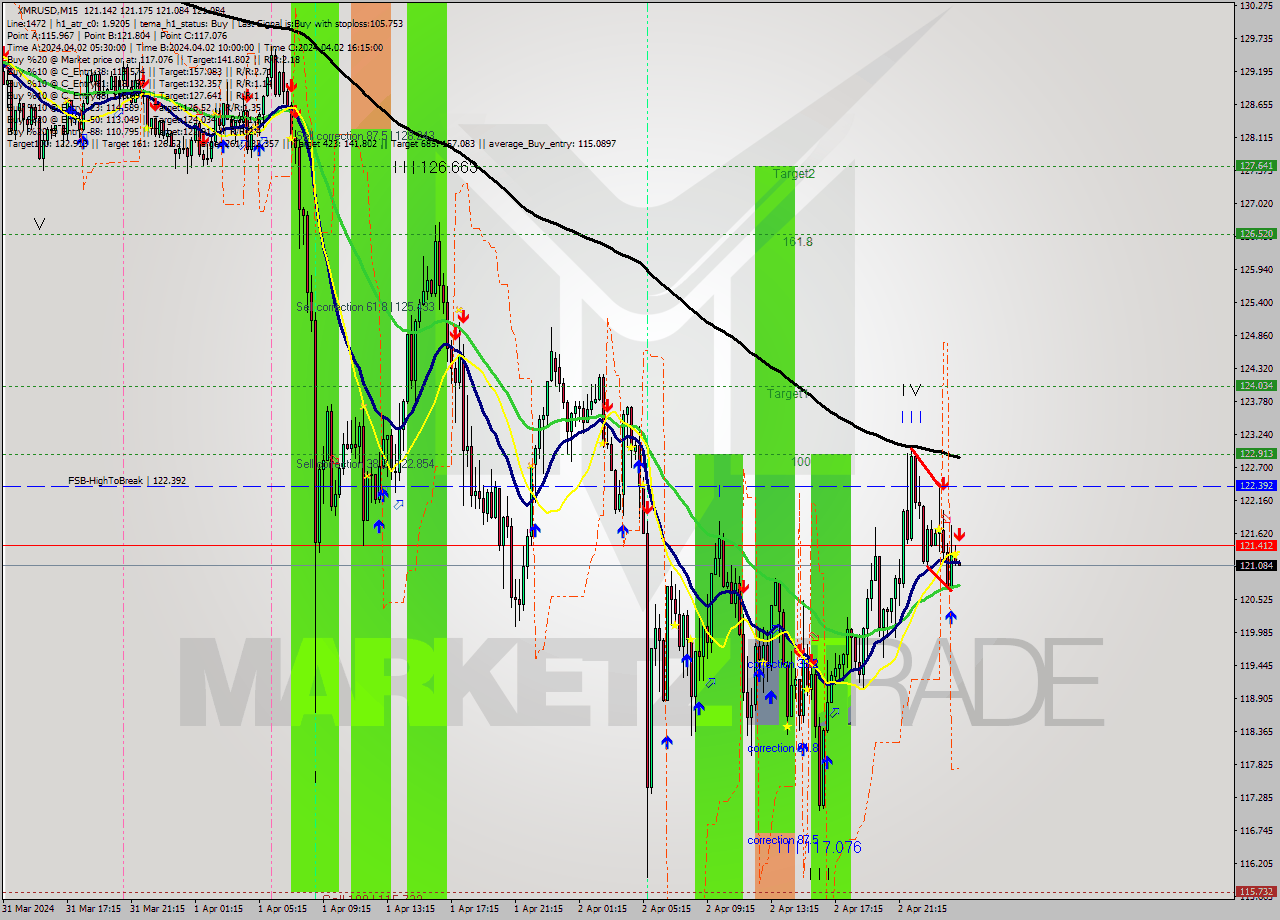
Task: Click the red sell arrow just before the 2 Apr 05:15 drop
Action: (647, 508)
